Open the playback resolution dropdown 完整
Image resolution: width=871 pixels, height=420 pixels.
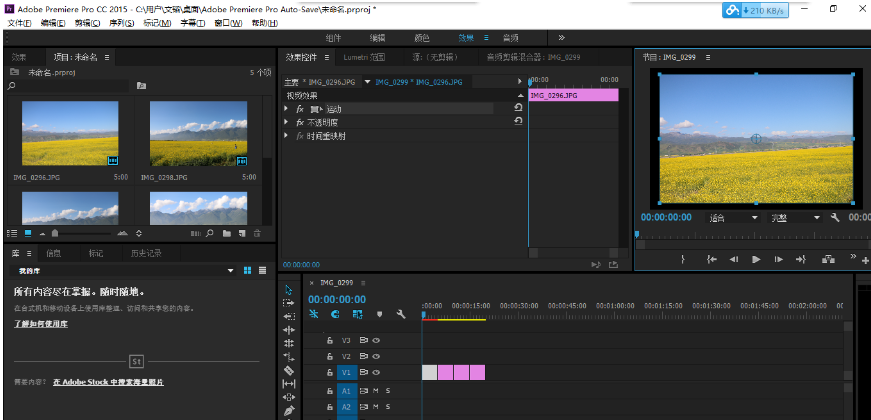point(794,218)
